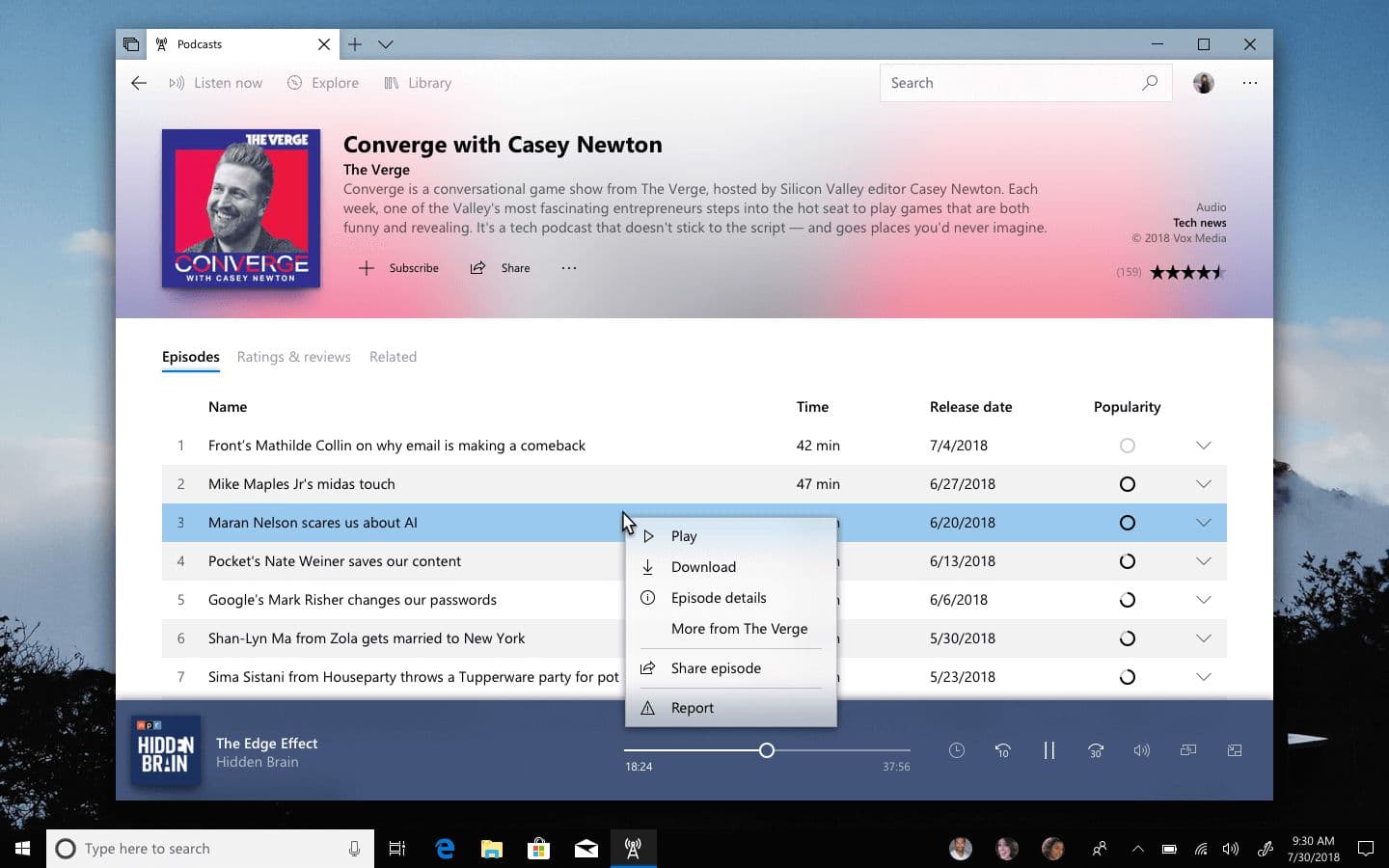Expand the 7/4/2018 episode row chevron

click(1204, 446)
